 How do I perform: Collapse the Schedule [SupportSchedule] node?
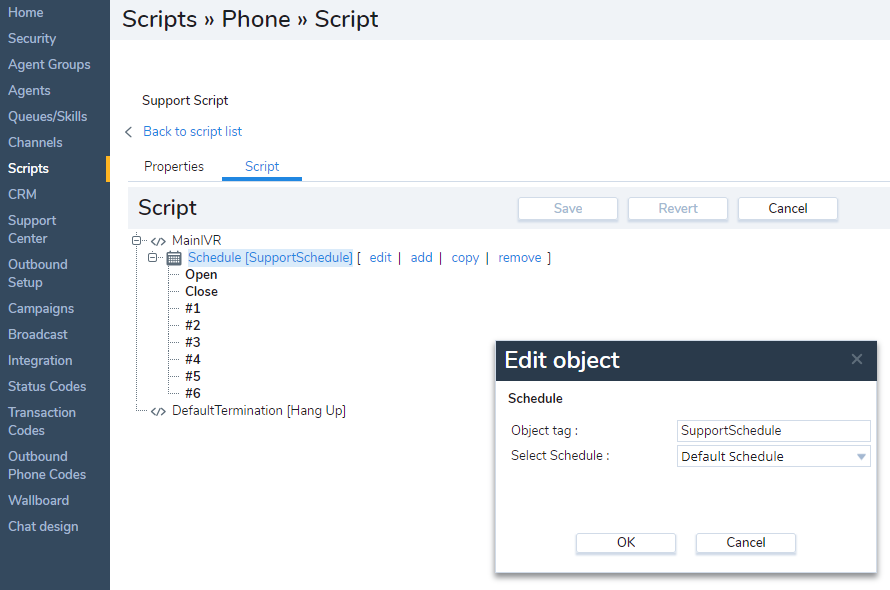pos(152,257)
